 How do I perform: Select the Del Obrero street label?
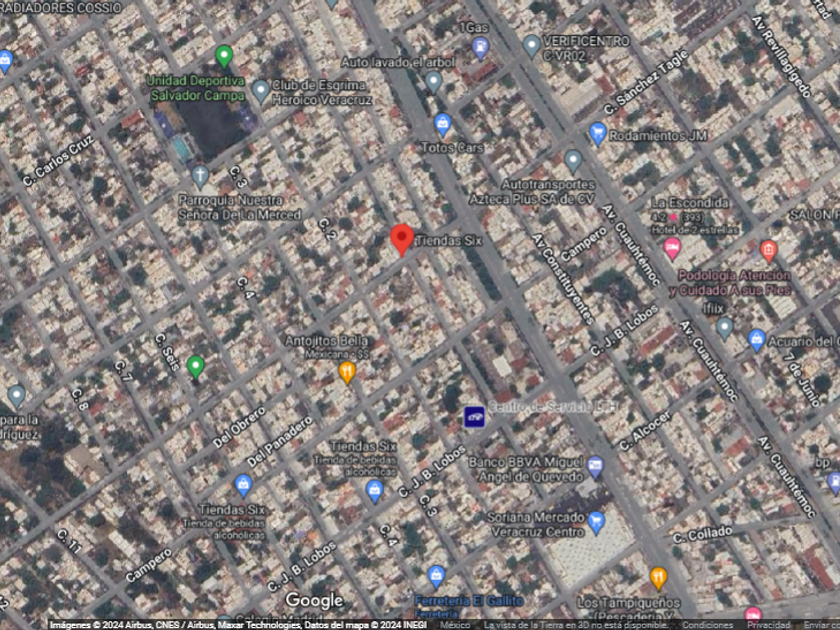[x=239, y=428]
